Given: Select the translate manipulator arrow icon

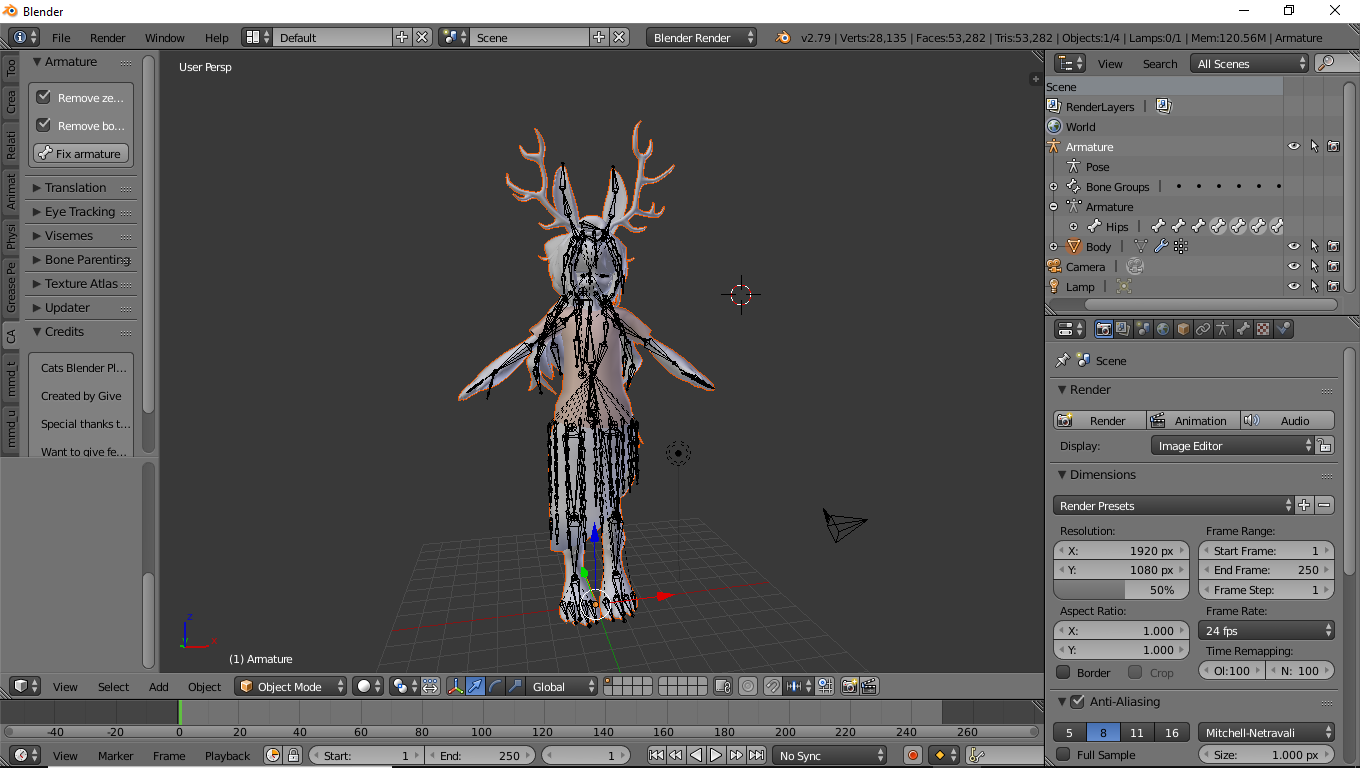Looking at the screenshot, I should pyautogui.click(x=475, y=686).
